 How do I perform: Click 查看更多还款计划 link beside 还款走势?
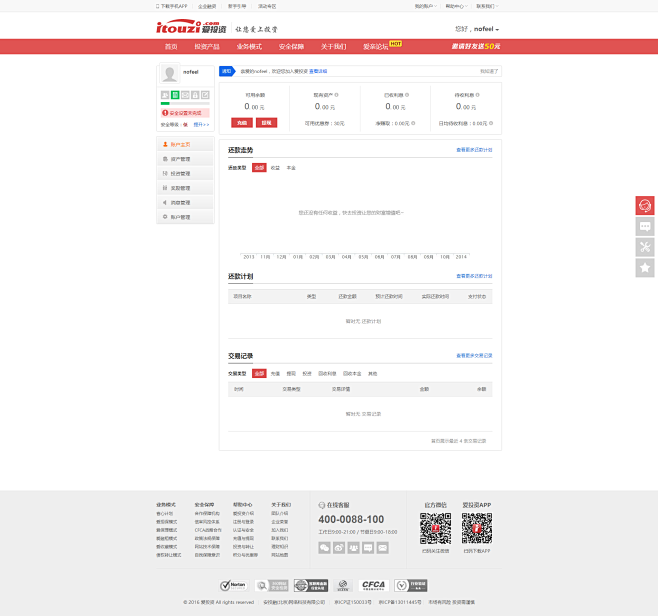pyautogui.click(x=474, y=150)
